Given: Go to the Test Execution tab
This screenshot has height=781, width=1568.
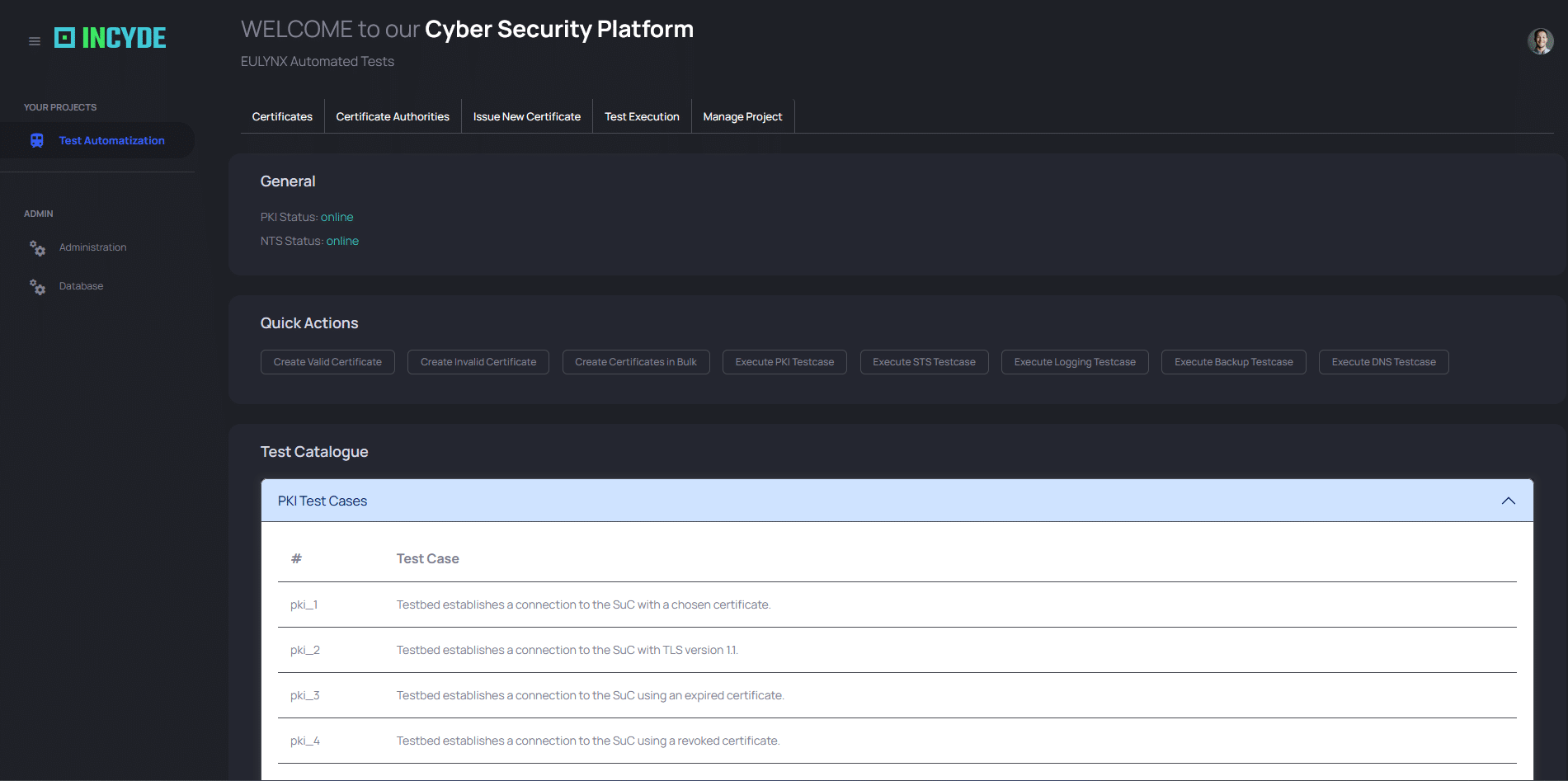Looking at the screenshot, I should point(642,117).
